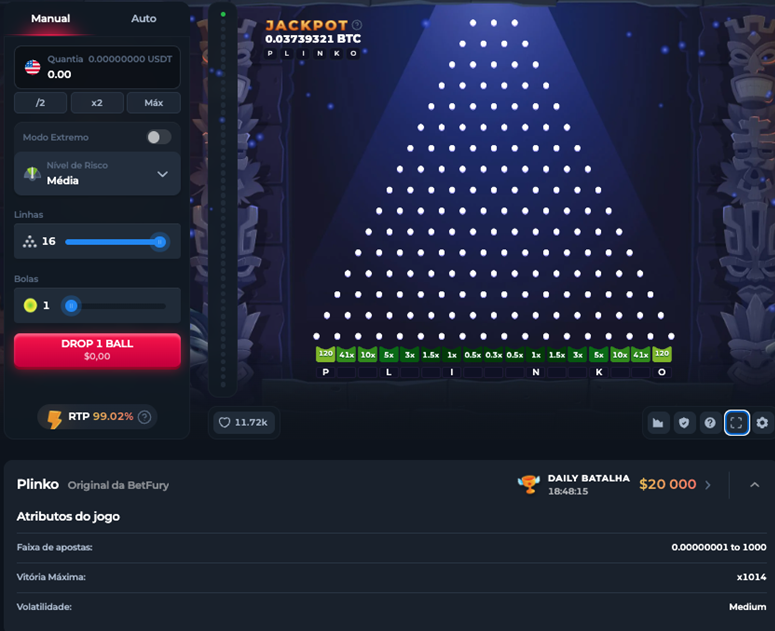Show RTP info question mark
The width and height of the screenshot is (775, 631).
(144, 417)
